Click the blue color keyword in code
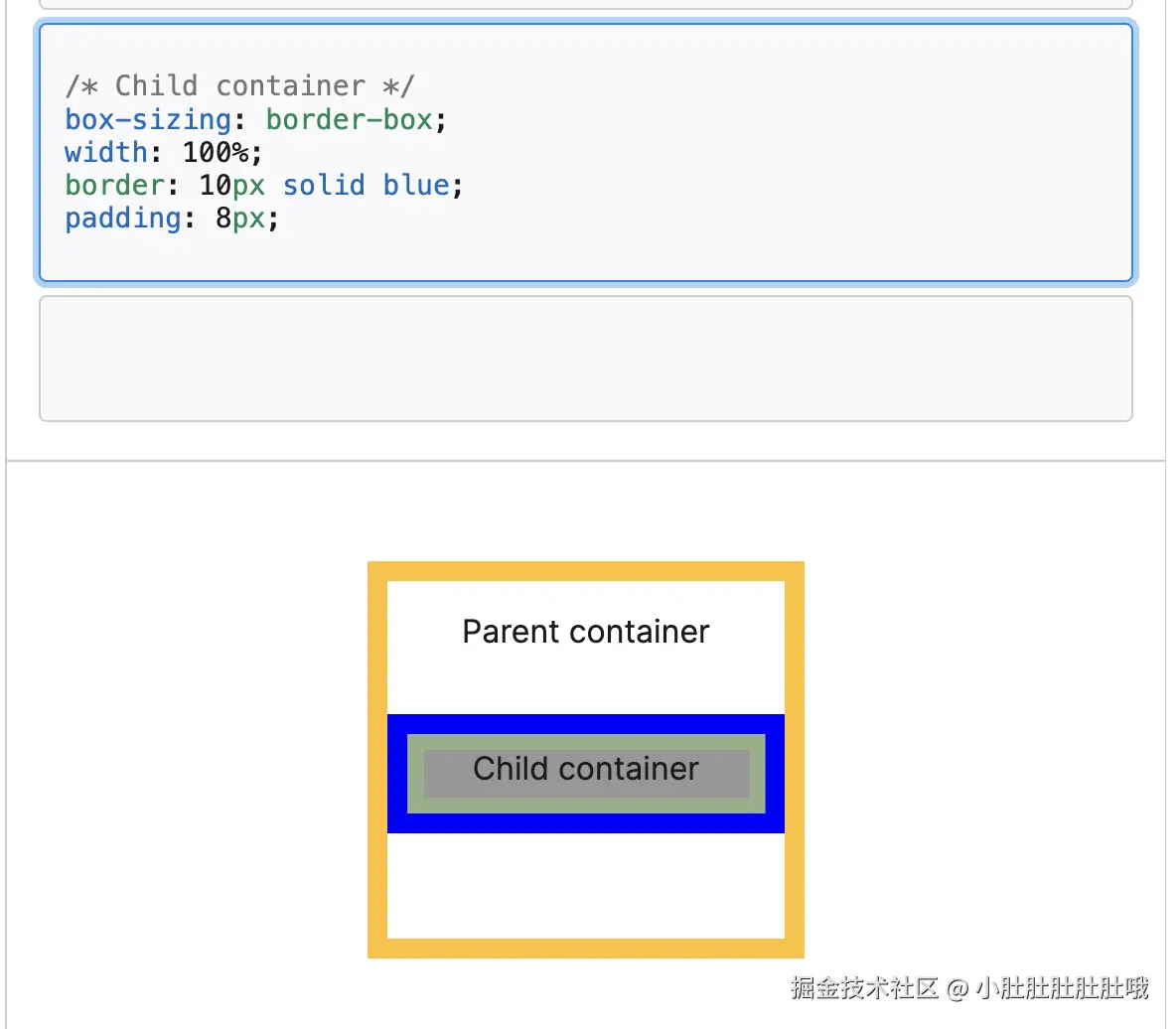 [x=416, y=186]
